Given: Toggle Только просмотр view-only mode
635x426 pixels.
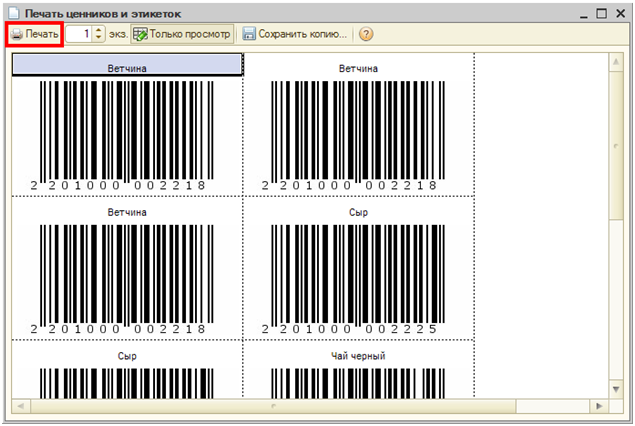Looking at the screenshot, I should point(183,34).
